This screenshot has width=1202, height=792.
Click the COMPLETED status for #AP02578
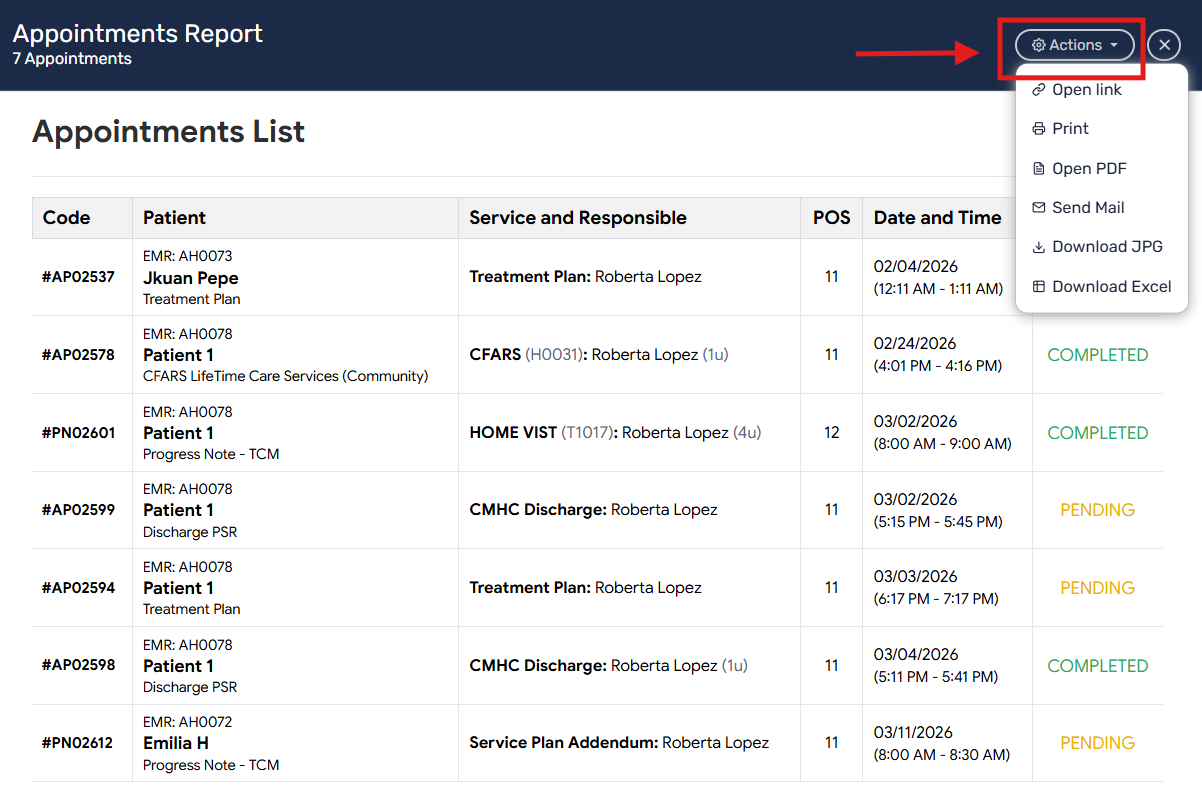point(1097,355)
